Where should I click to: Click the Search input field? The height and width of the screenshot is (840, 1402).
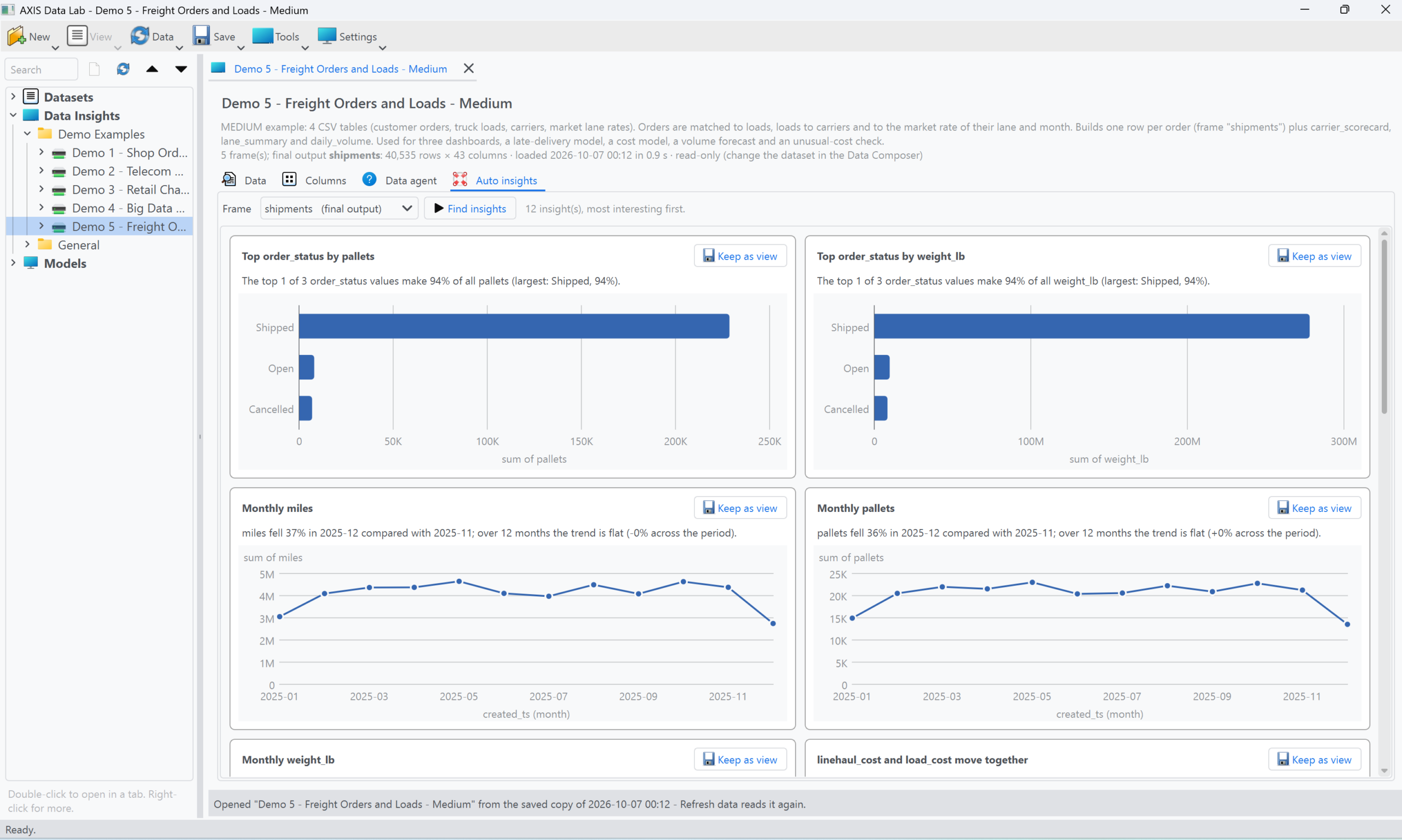click(41, 69)
